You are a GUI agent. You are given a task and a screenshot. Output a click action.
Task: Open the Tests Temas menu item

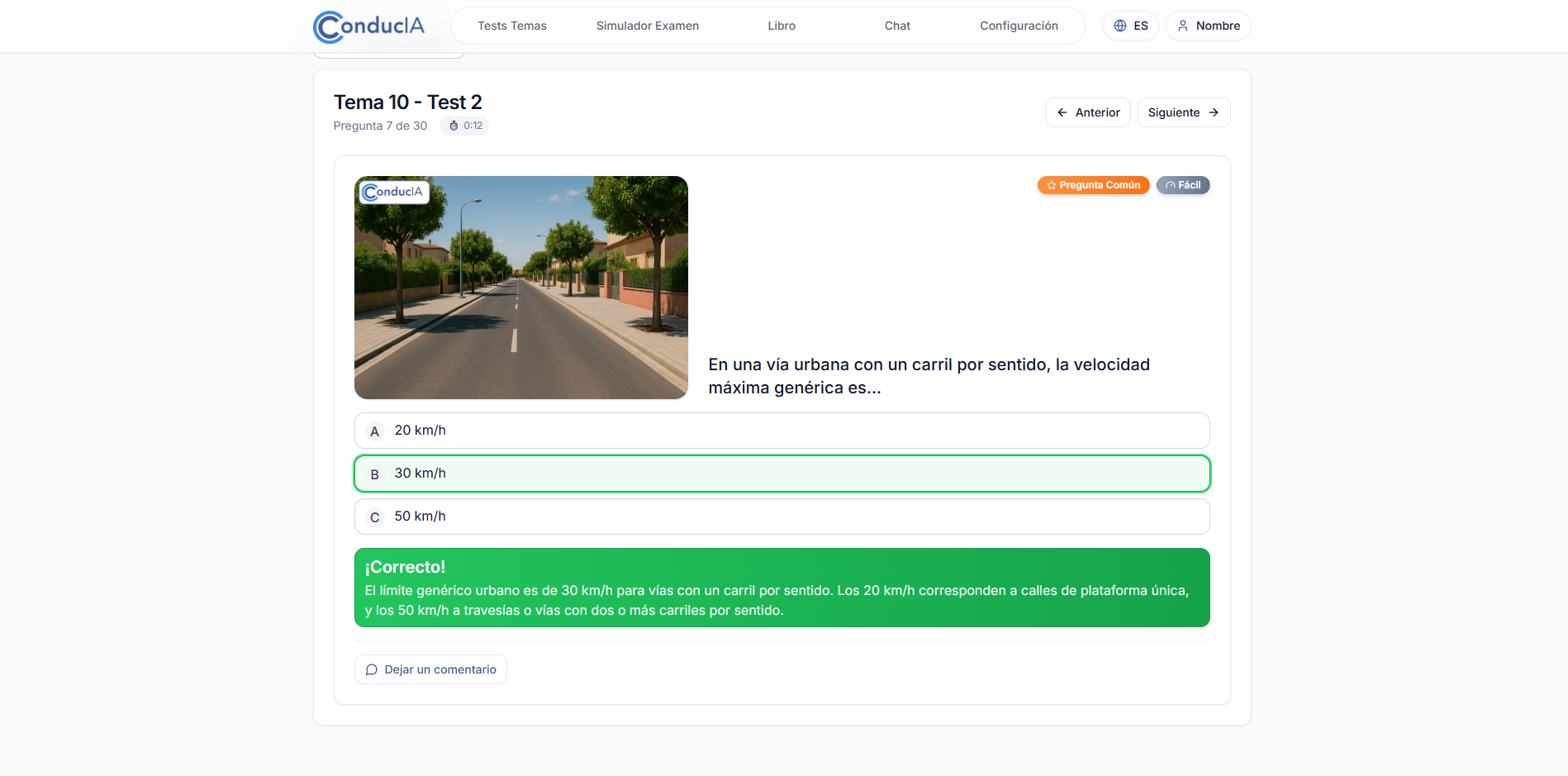click(511, 26)
